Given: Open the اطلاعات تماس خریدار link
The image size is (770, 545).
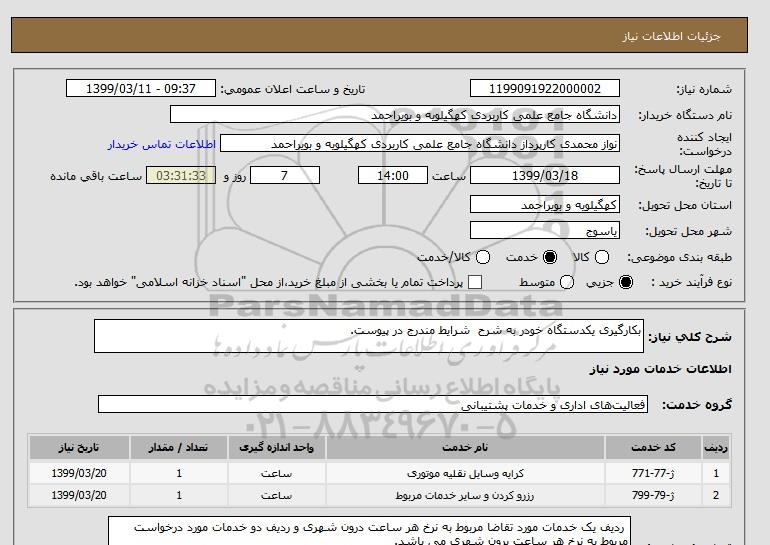Looking at the screenshot, I should (162, 144).
